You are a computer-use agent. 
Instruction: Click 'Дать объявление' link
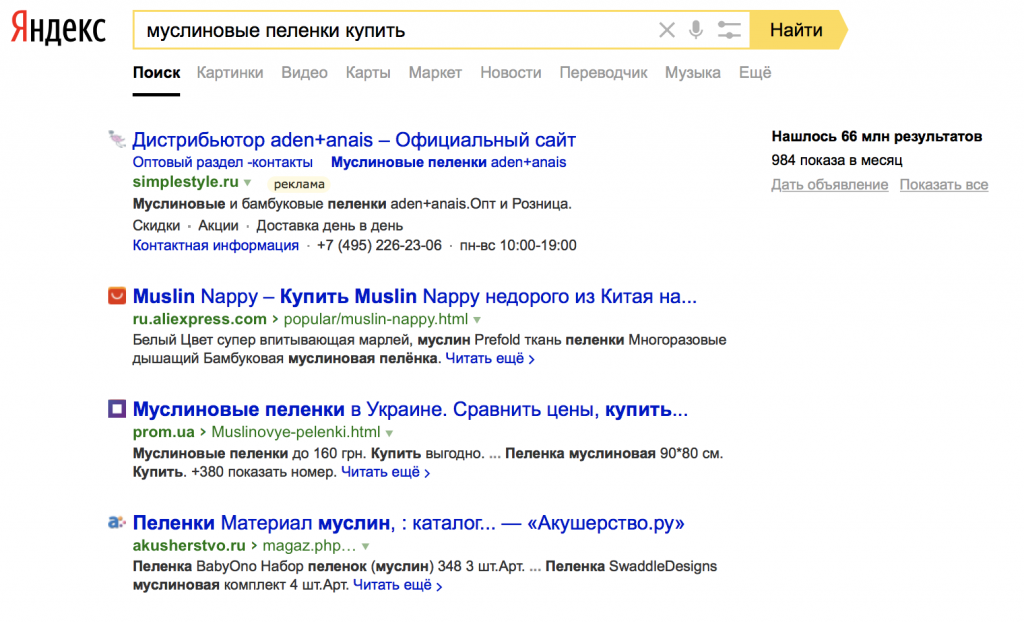(x=829, y=185)
